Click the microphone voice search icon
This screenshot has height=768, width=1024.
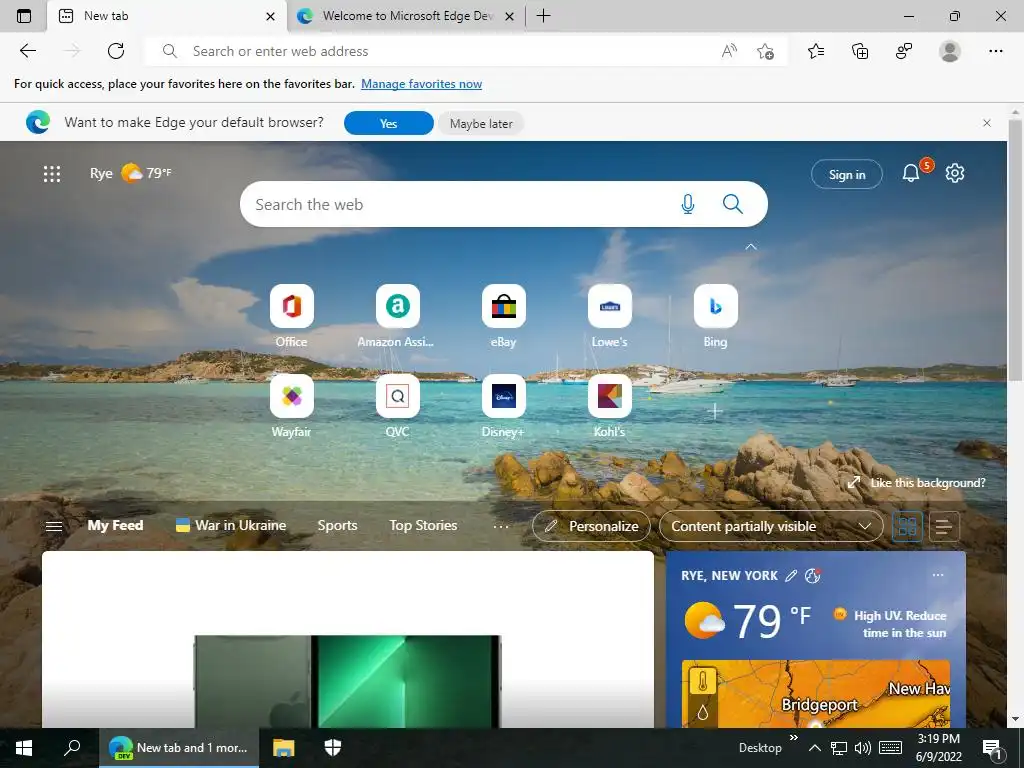688,204
